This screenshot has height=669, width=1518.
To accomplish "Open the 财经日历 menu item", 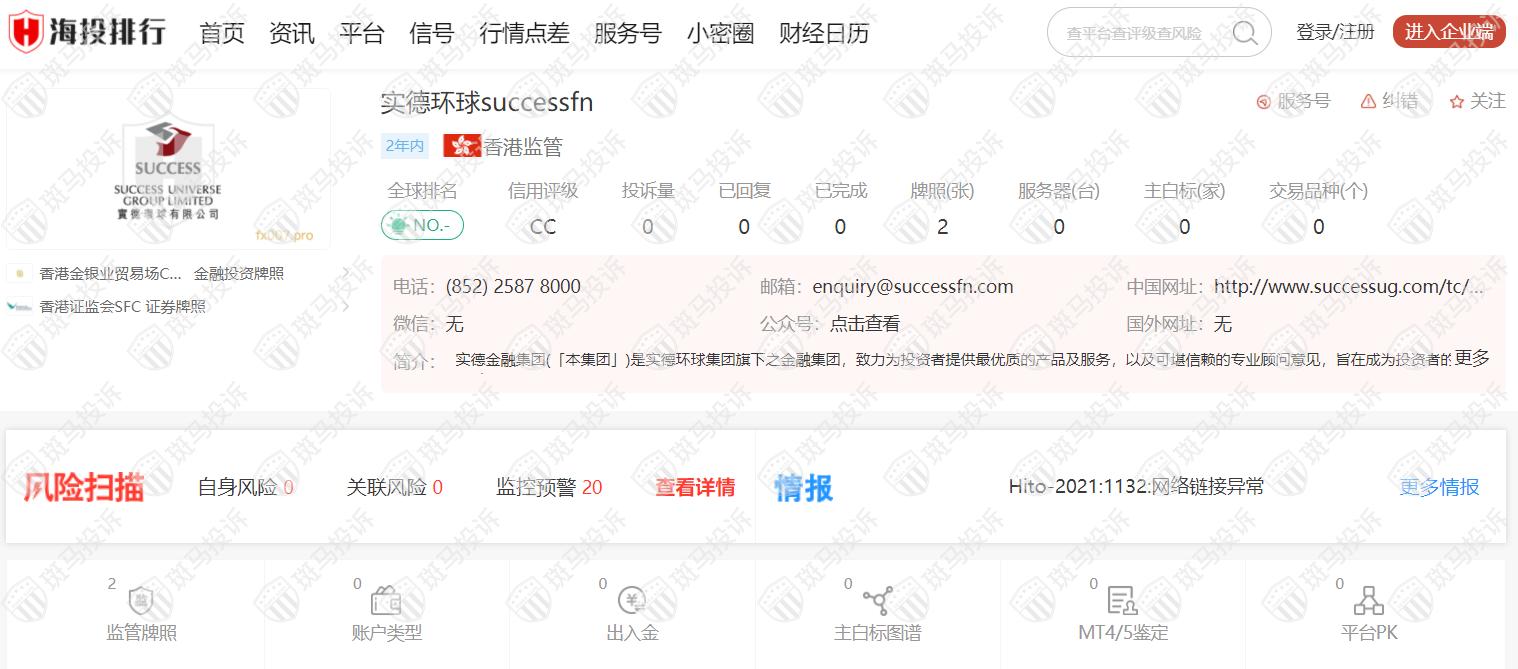I will pyautogui.click(x=823, y=33).
